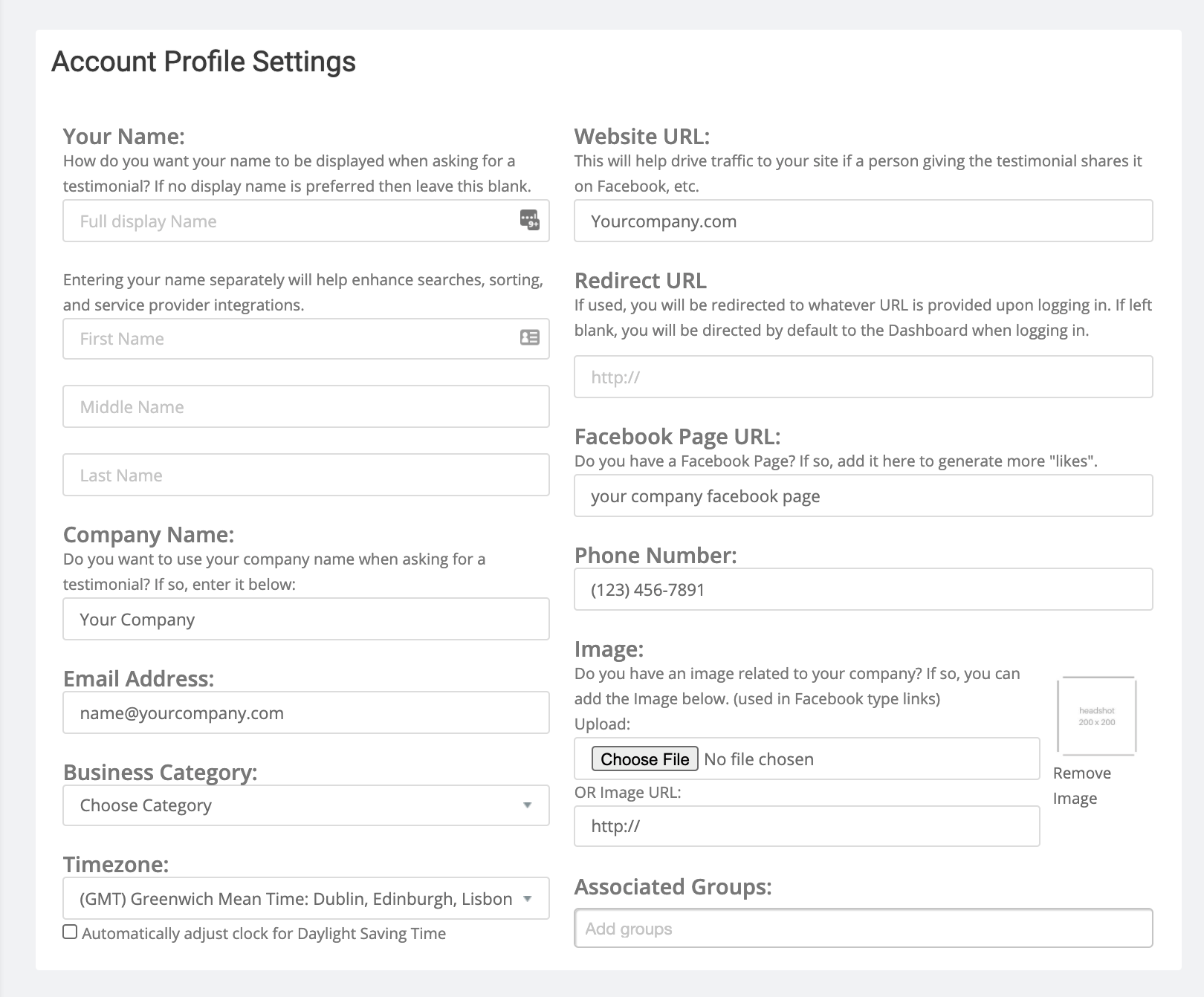Enable automatic Daylight Saving Time adjustment

pyautogui.click(x=70, y=932)
